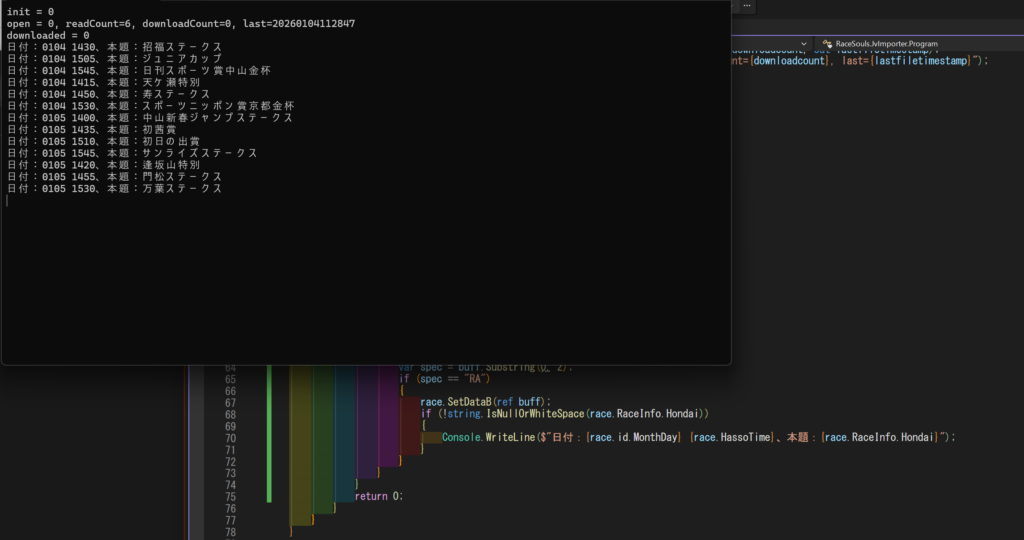The image size is (1024, 540).
Task: Click the green change indicator bar in margin
Action: tap(269, 432)
